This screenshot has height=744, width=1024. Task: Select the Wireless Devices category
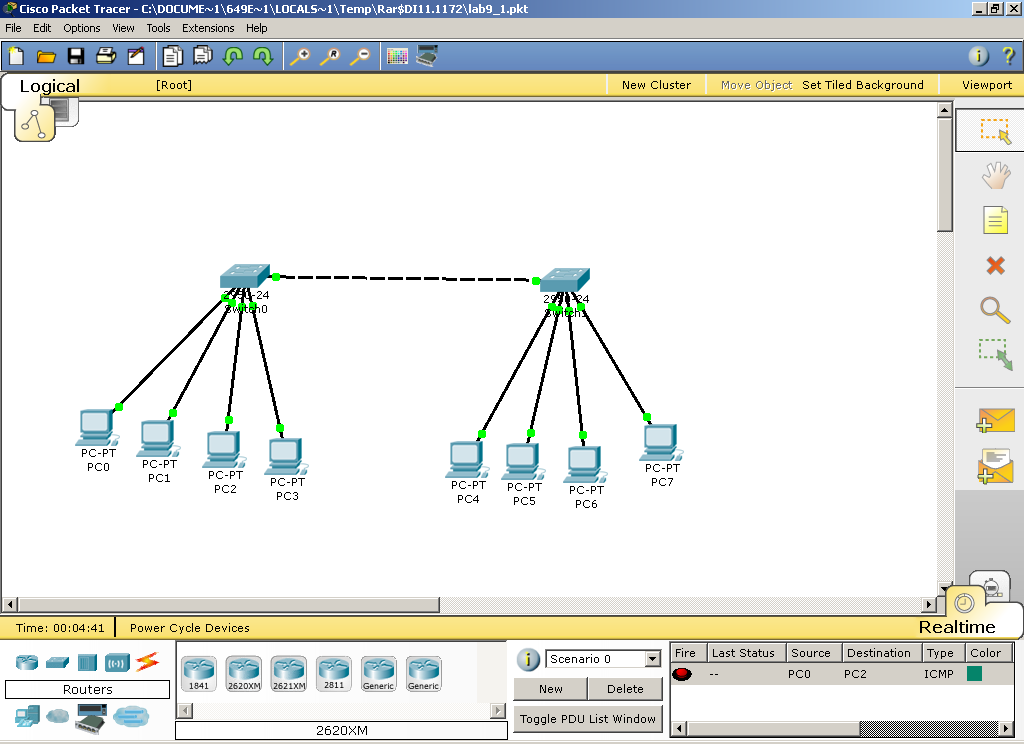[117, 663]
